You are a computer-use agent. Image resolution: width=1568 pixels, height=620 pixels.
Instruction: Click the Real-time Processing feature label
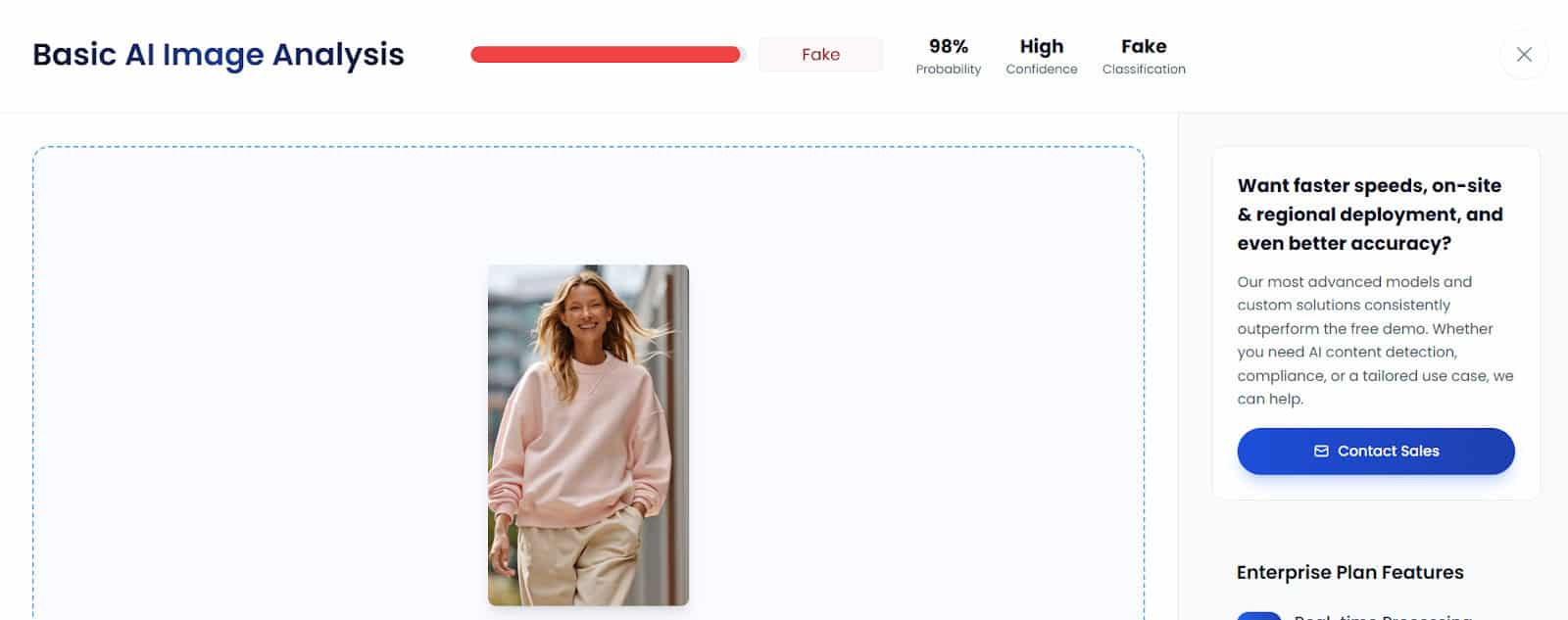click(x=1383, y=617)
